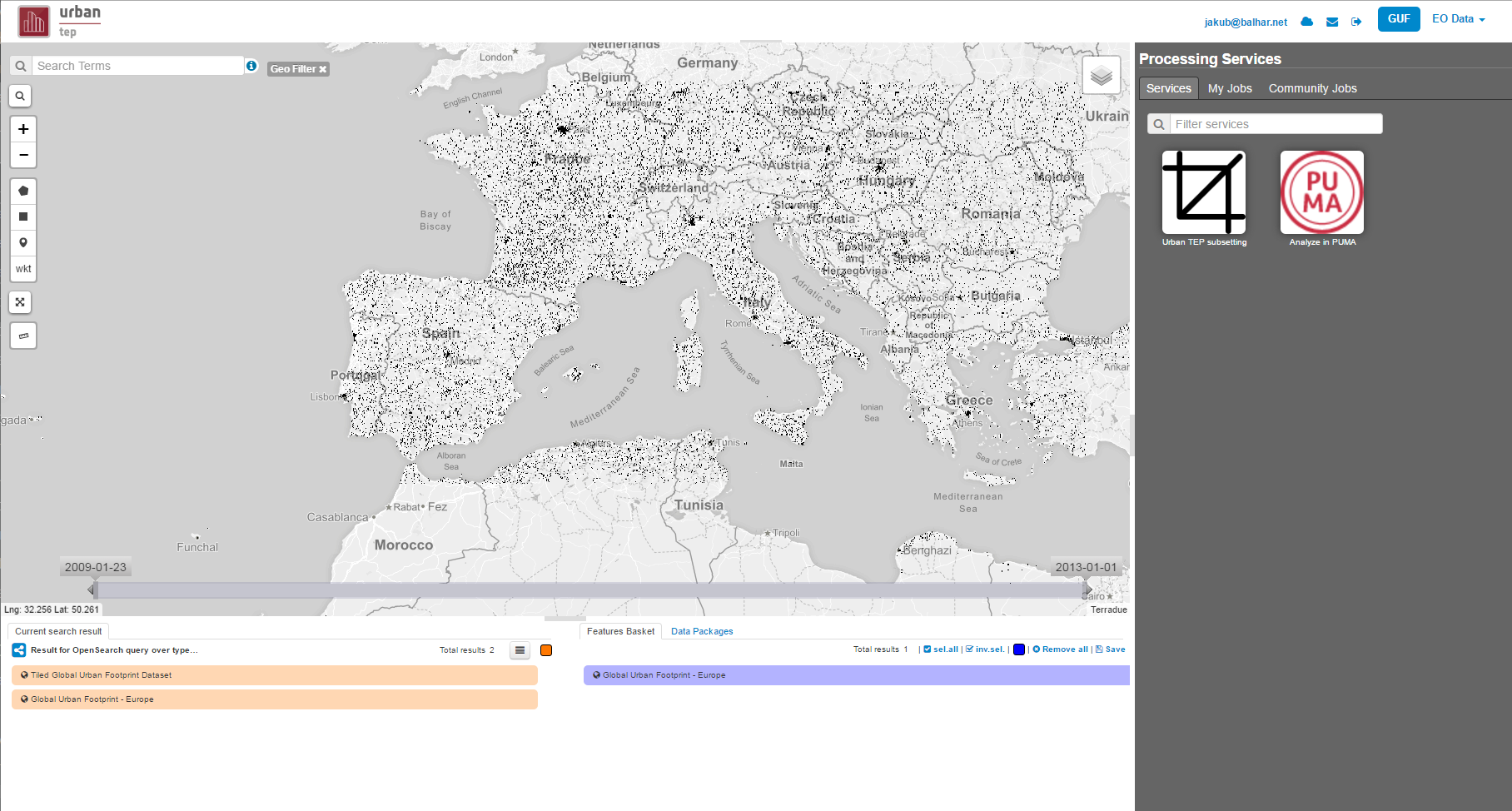Open the envelope messages icon
Viewport: 1512px width, 811px height.
(1332, 22)
